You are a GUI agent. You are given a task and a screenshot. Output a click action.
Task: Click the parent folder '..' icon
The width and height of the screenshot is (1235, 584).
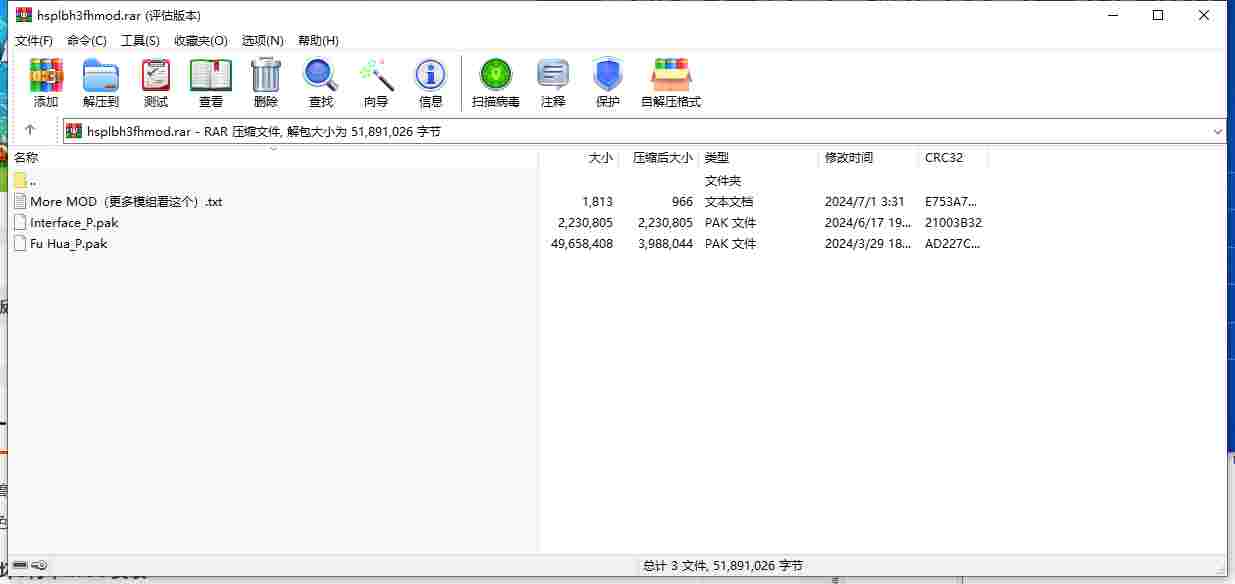tap(21, 180)
